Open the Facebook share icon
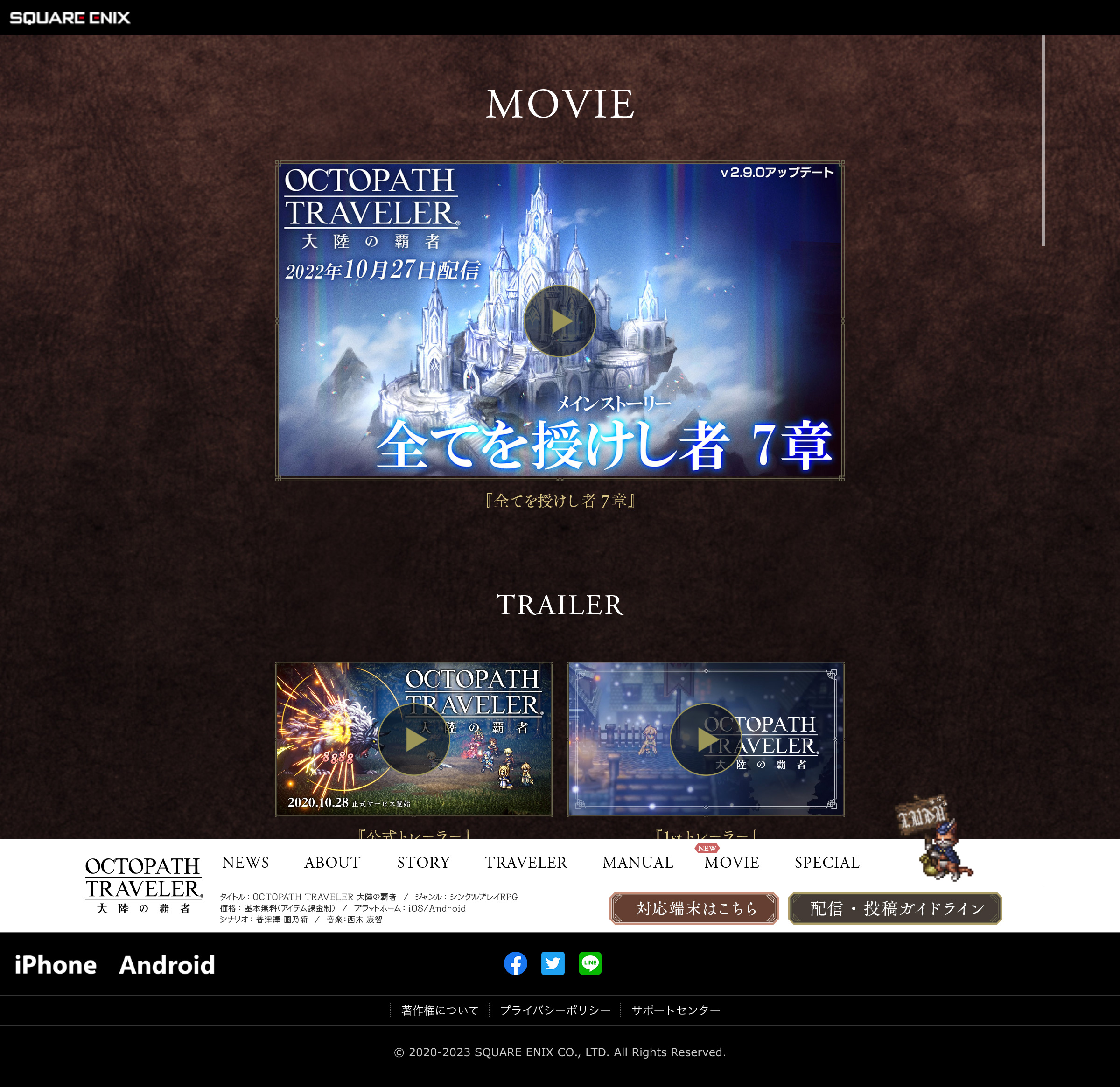Screen dimensions: 1120x1087 coord(515,964)
